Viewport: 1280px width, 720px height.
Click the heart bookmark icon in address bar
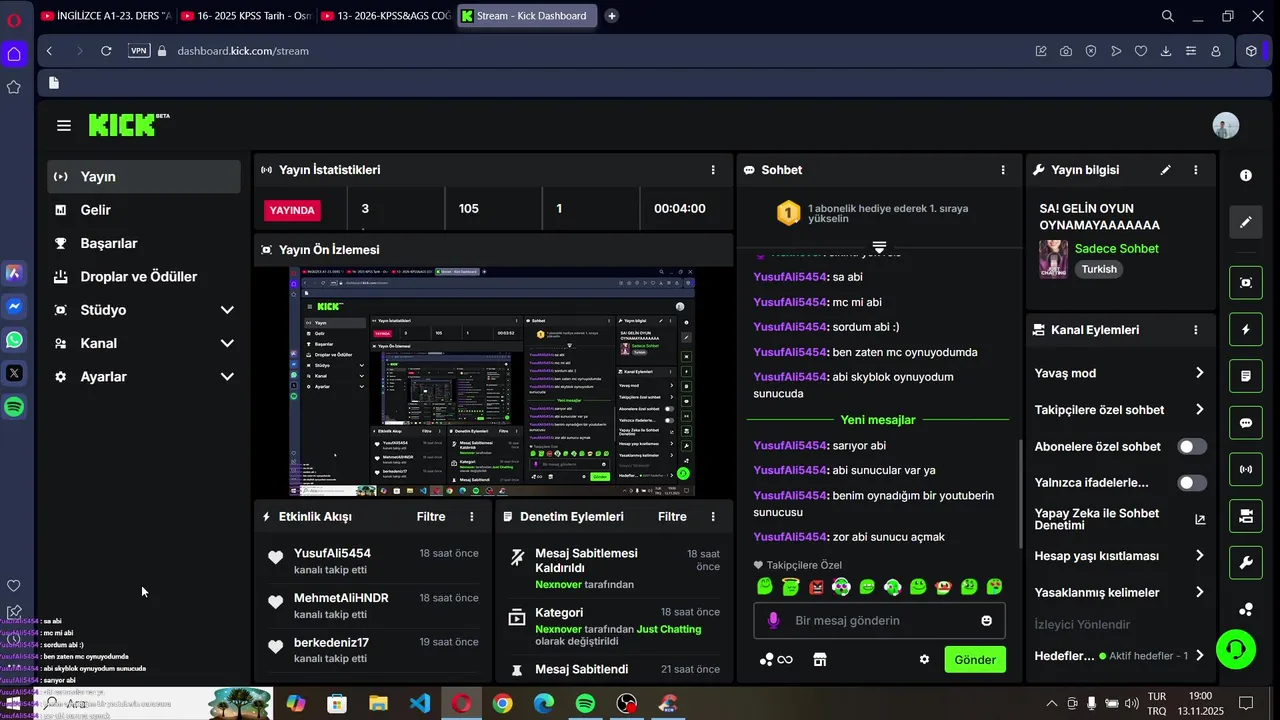pyautogui.click(x=1141, y=51)
